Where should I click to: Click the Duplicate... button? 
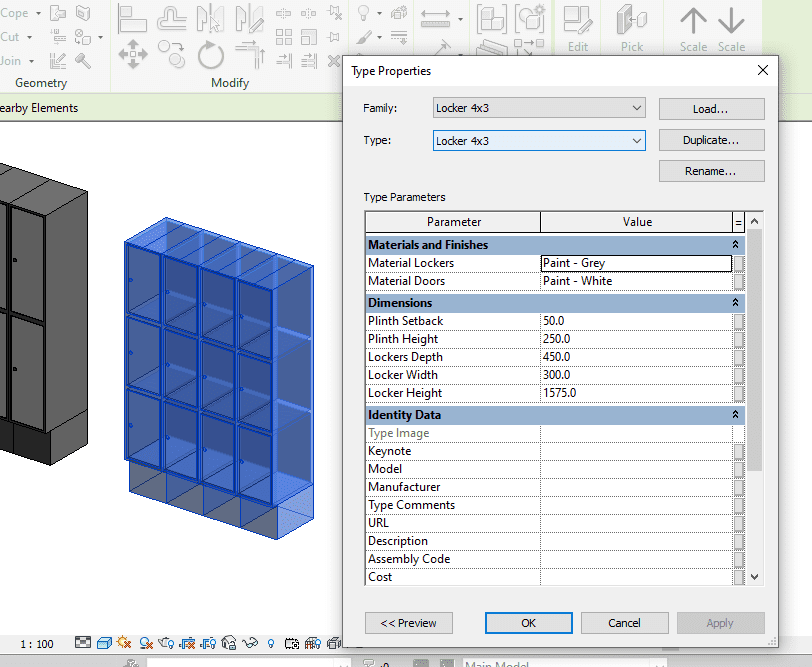coord(711,140)
